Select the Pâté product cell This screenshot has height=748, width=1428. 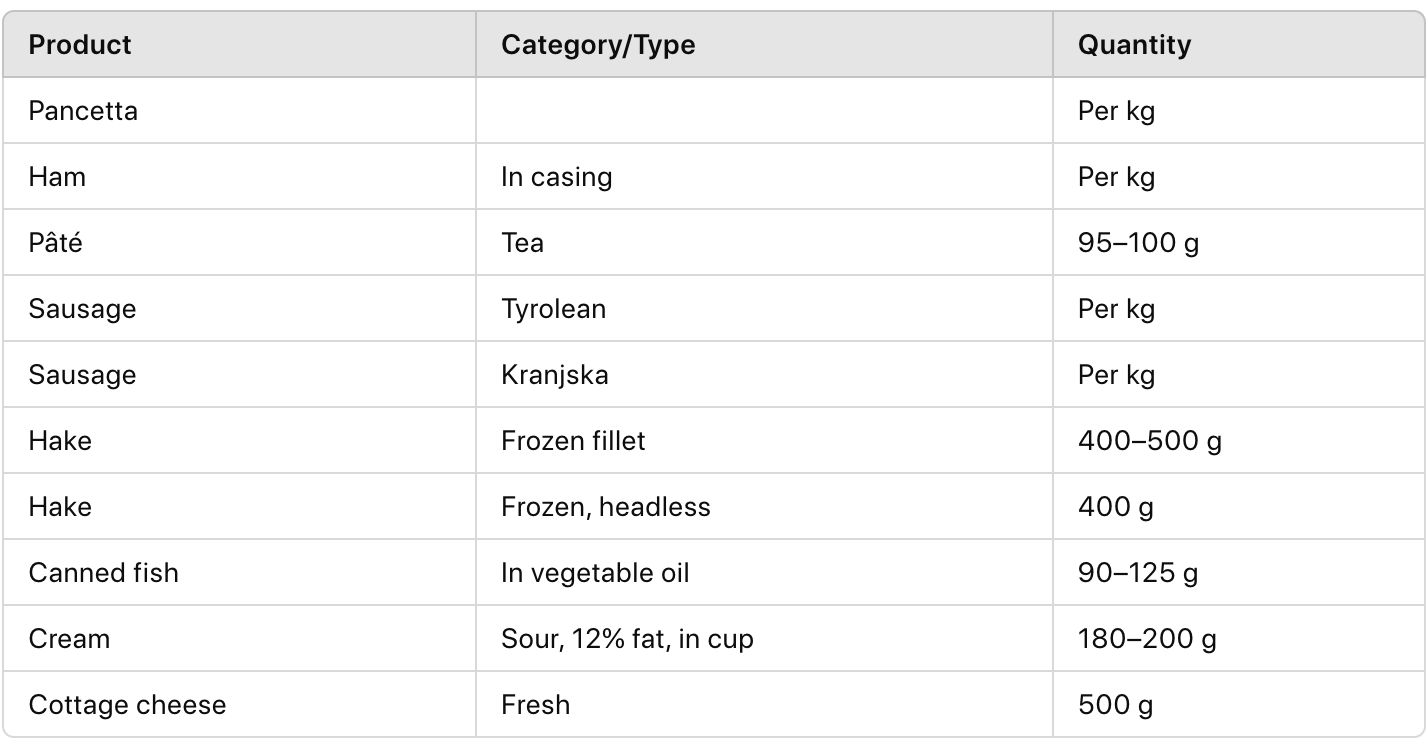coord(55,243)
